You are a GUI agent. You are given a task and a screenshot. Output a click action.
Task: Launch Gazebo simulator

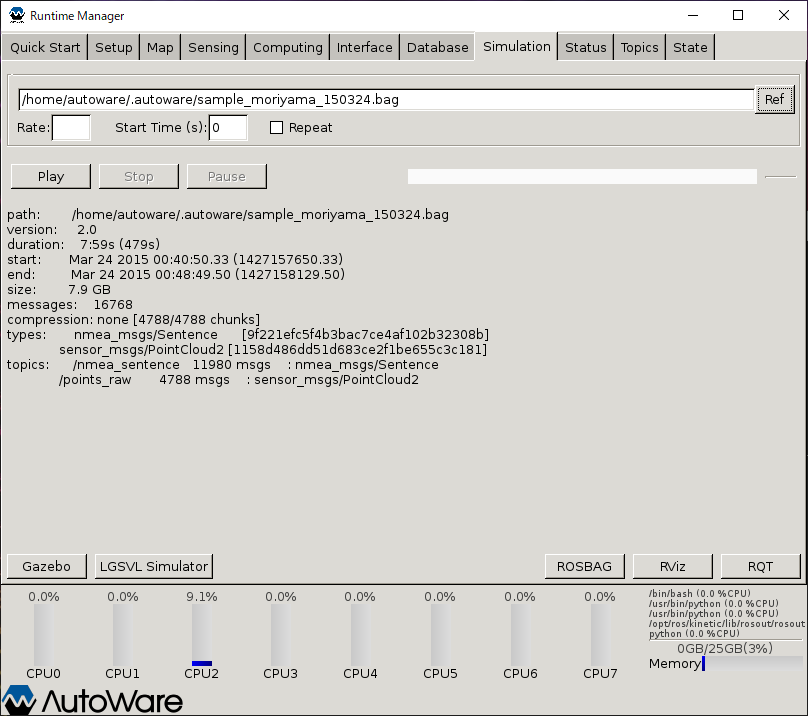click(46, 567)
